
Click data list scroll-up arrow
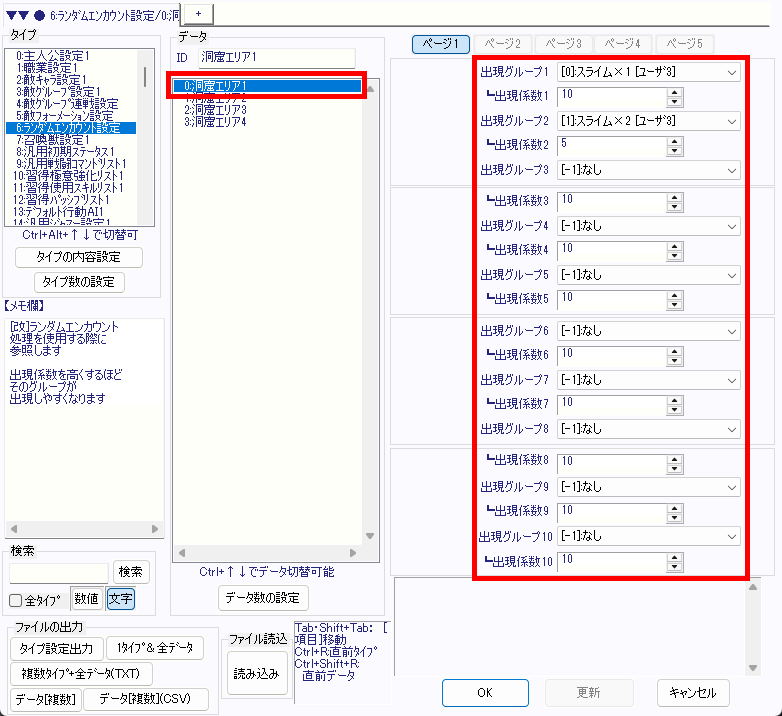372,90
